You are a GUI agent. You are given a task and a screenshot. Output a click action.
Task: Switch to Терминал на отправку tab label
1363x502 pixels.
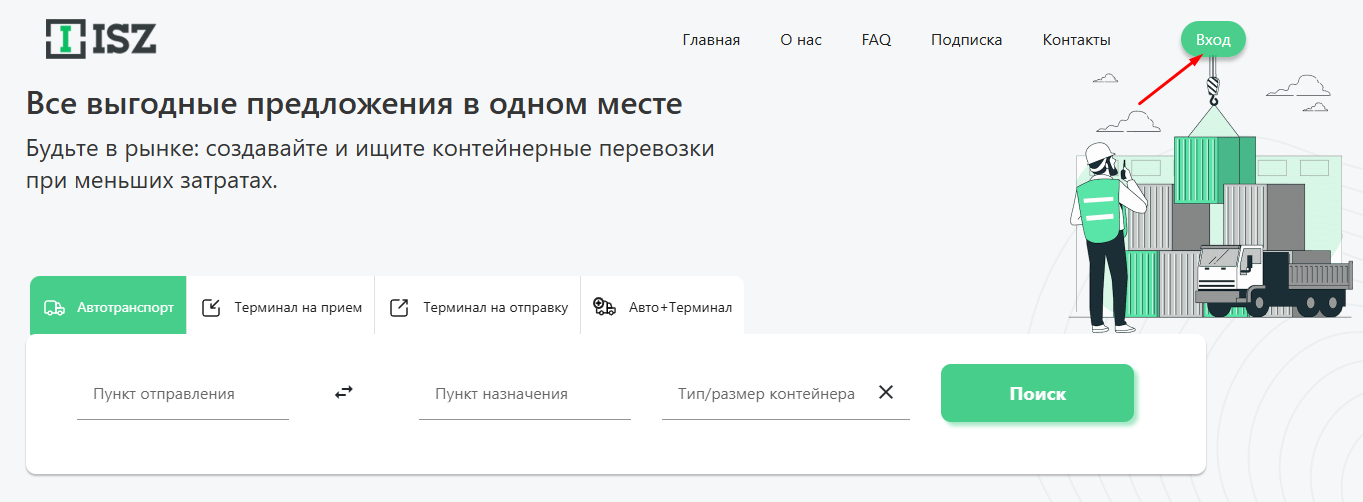tap(495, 307)
